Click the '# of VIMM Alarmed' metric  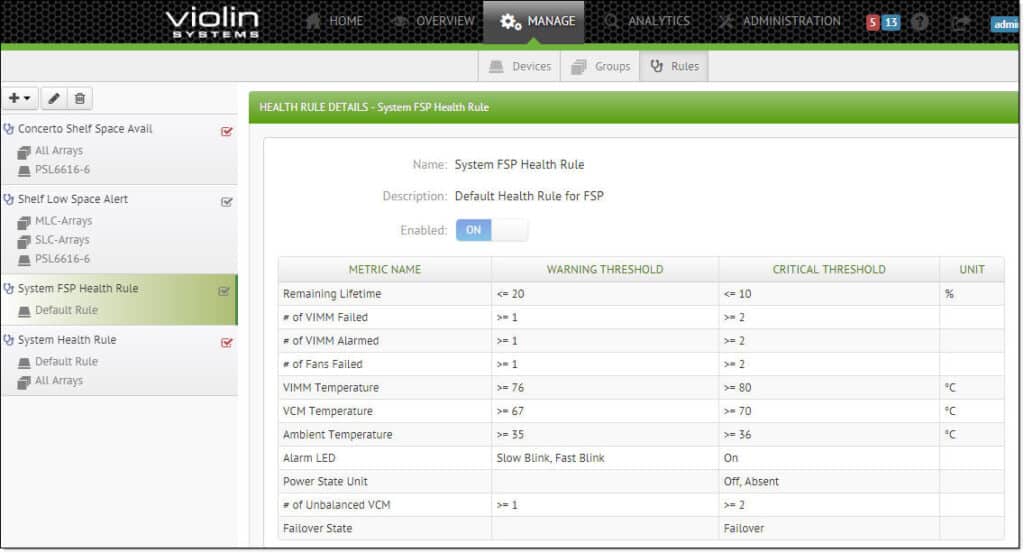330,341
